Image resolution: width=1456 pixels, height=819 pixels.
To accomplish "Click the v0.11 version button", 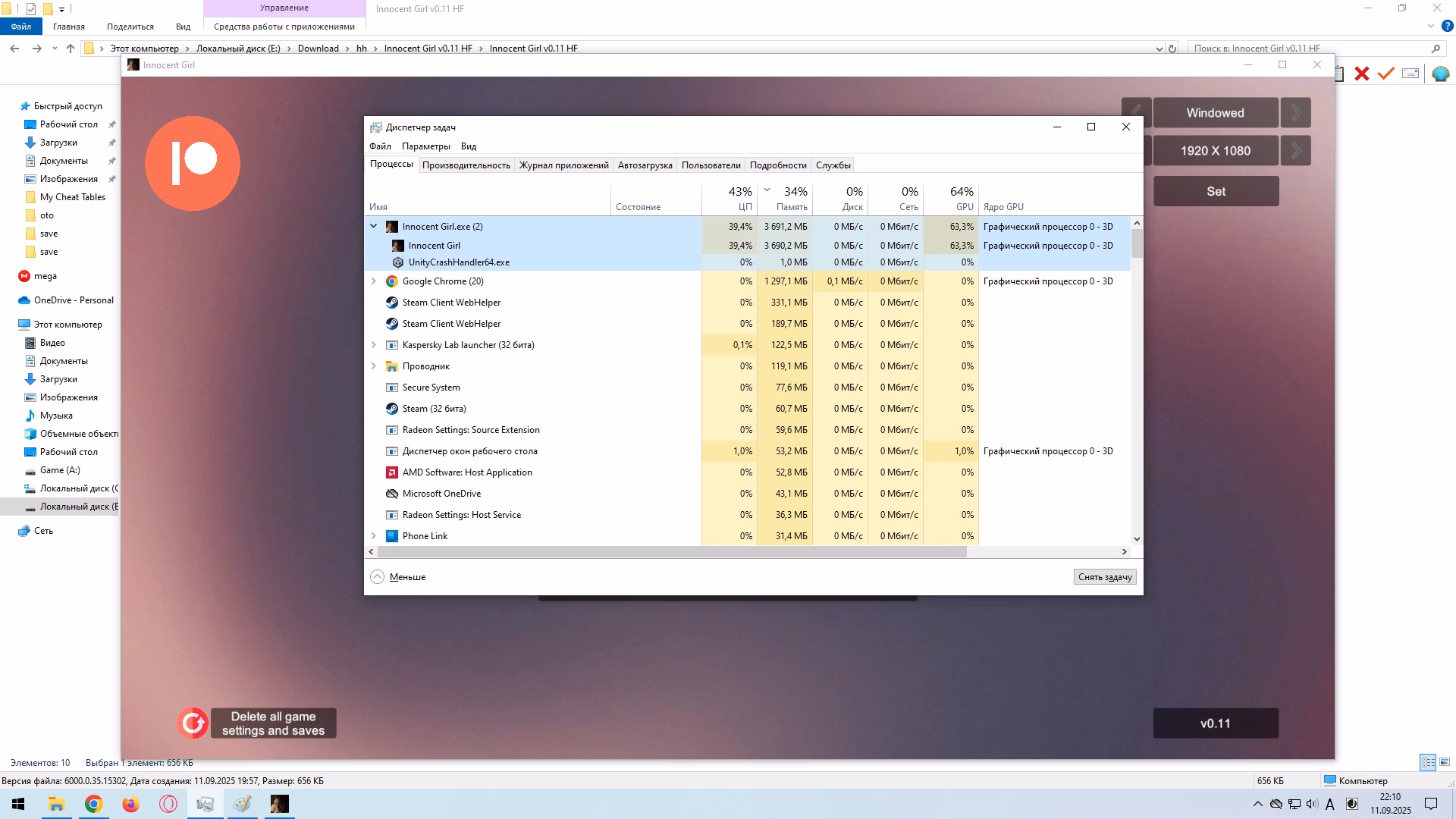I will point(1216,723).
